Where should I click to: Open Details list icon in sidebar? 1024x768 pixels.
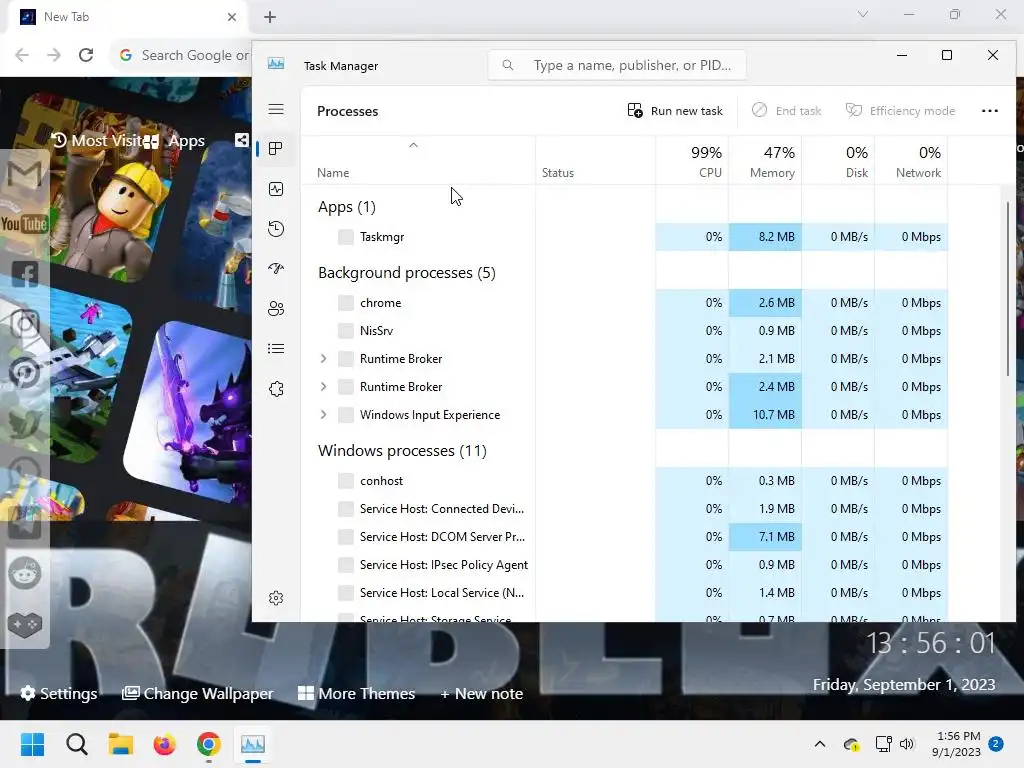[276, 349]
